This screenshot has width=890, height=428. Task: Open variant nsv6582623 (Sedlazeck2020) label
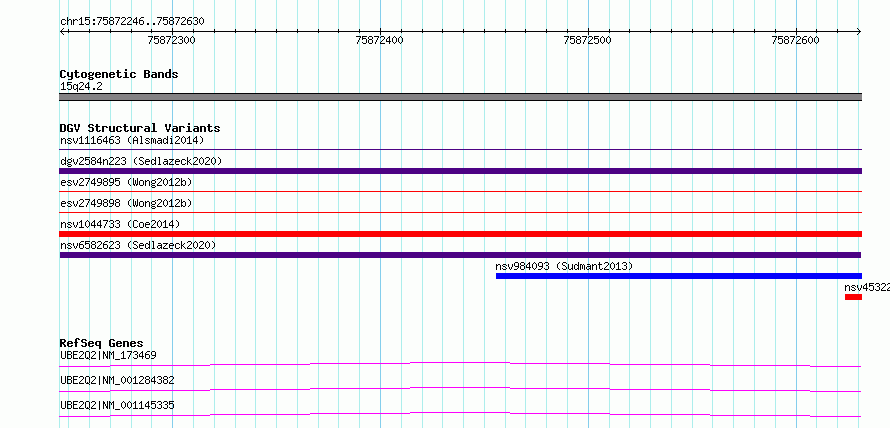(x=138, y=245)
